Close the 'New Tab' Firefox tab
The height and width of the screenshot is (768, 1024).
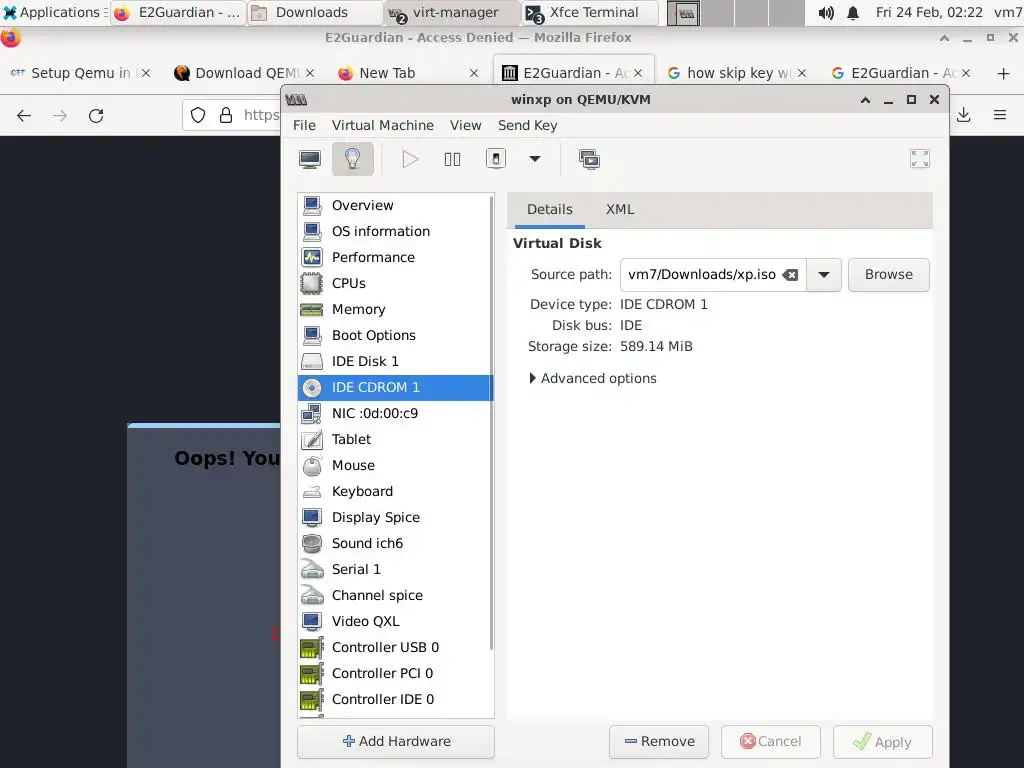click(473, 73)
